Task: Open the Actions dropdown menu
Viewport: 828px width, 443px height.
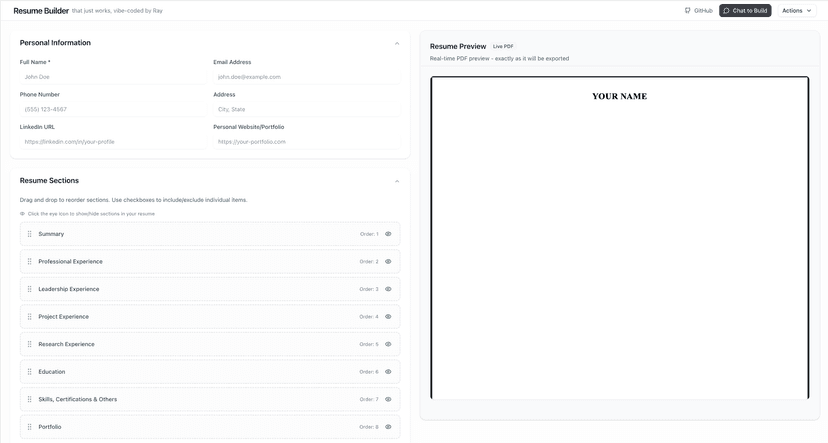Action: pos(797,11)
